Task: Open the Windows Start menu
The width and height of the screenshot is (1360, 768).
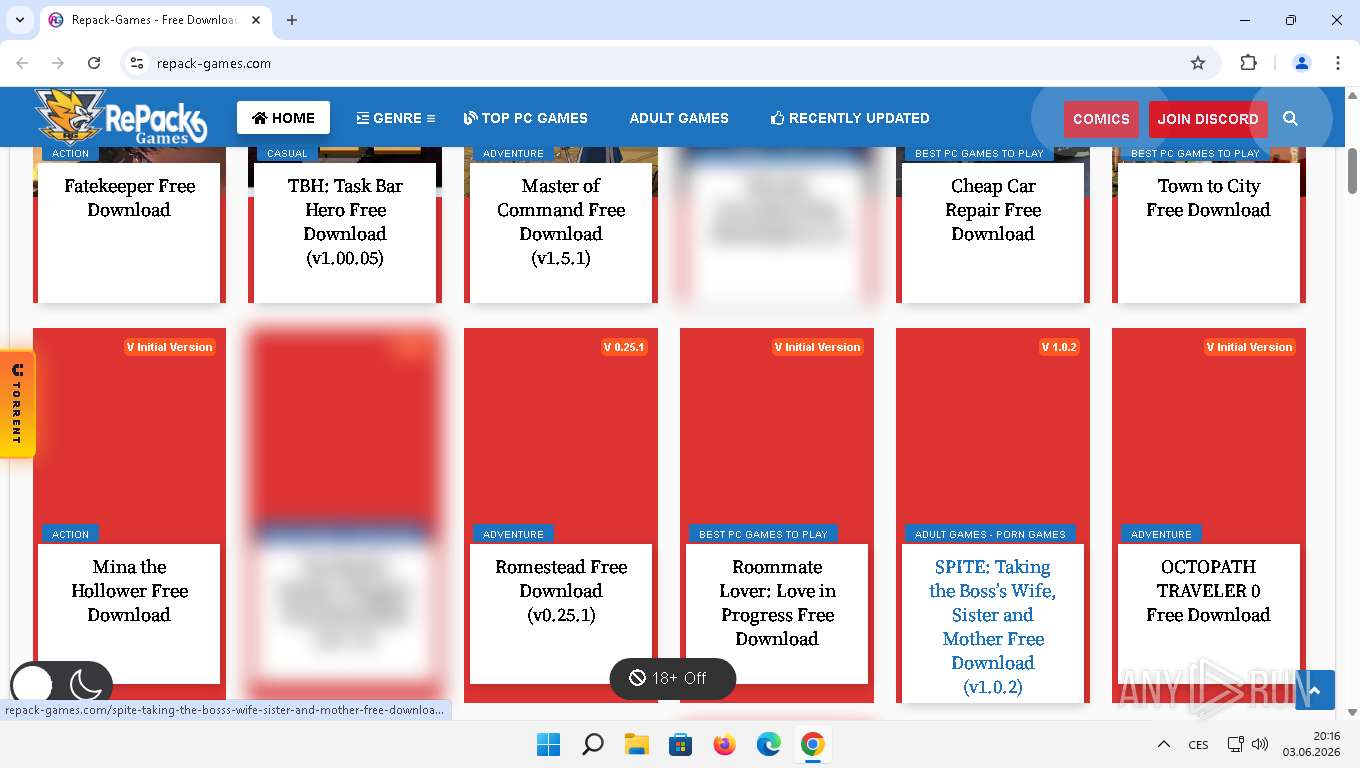Action: tap(548, 744)
